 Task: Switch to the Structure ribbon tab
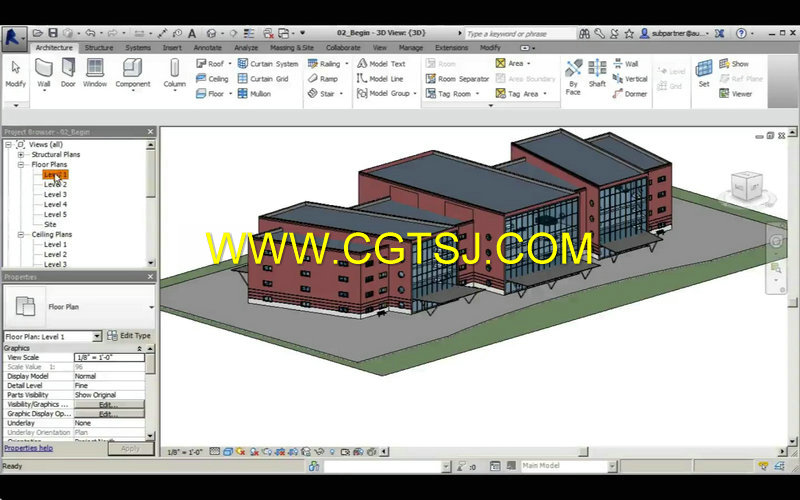[x=98, y=47]
